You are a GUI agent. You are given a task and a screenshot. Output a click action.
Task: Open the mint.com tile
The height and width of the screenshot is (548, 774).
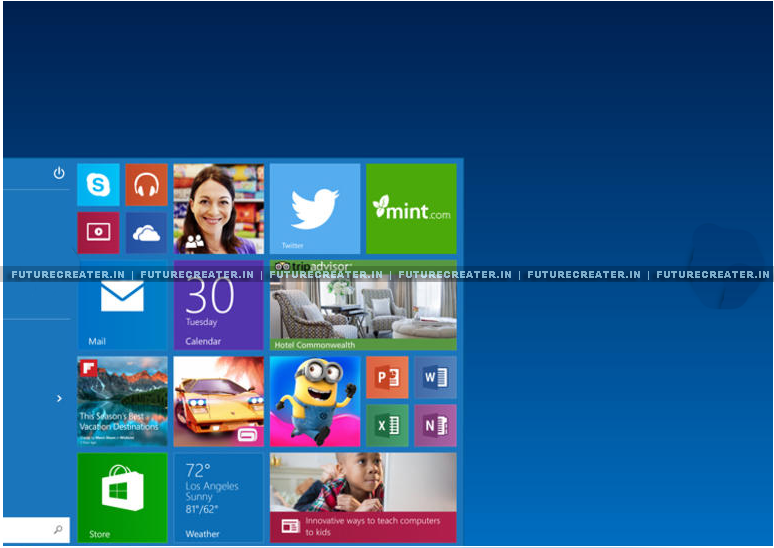(x=411, y=209)
